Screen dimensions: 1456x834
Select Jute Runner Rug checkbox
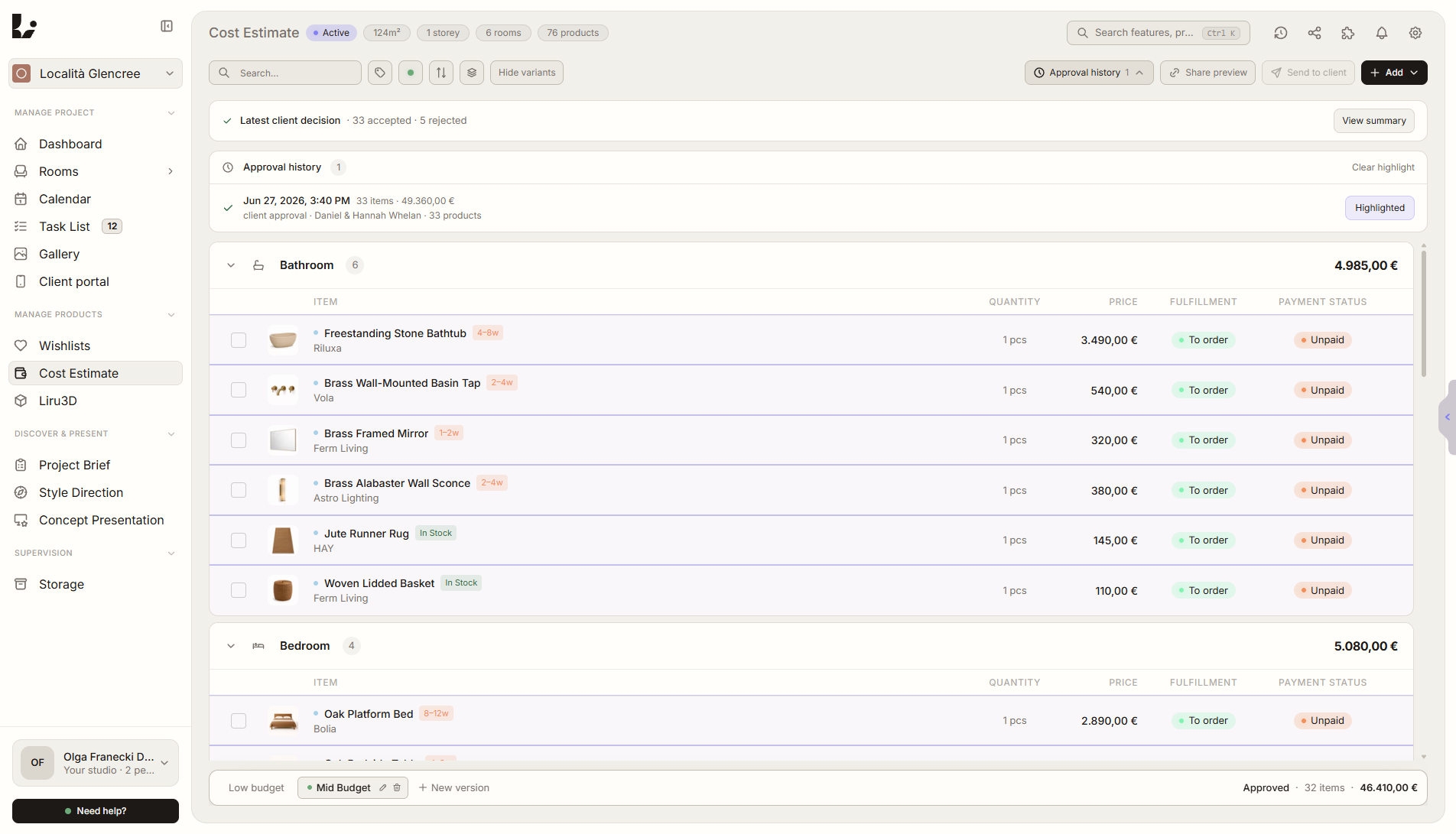[239, 540]
